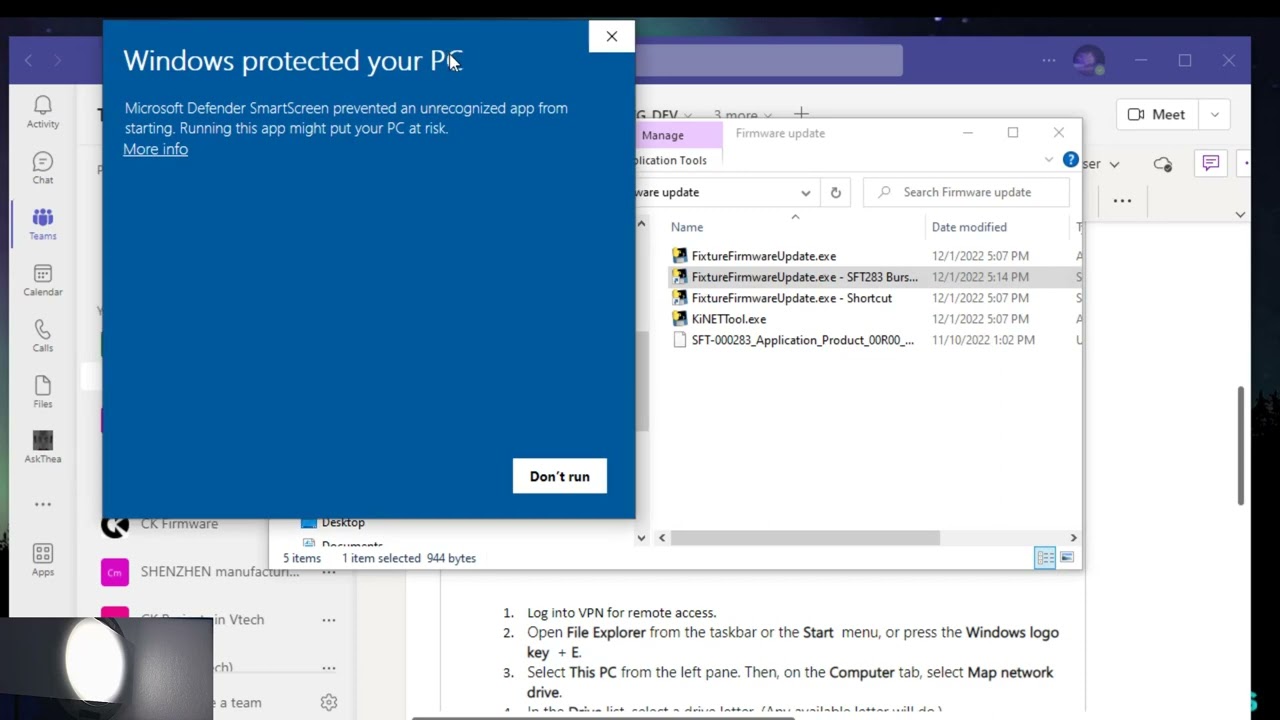Image resolution: width=1280 pixels, height=720 pixels.
Task: Switch to details view in File Explorer
Action: click(x=1045, y=558)
